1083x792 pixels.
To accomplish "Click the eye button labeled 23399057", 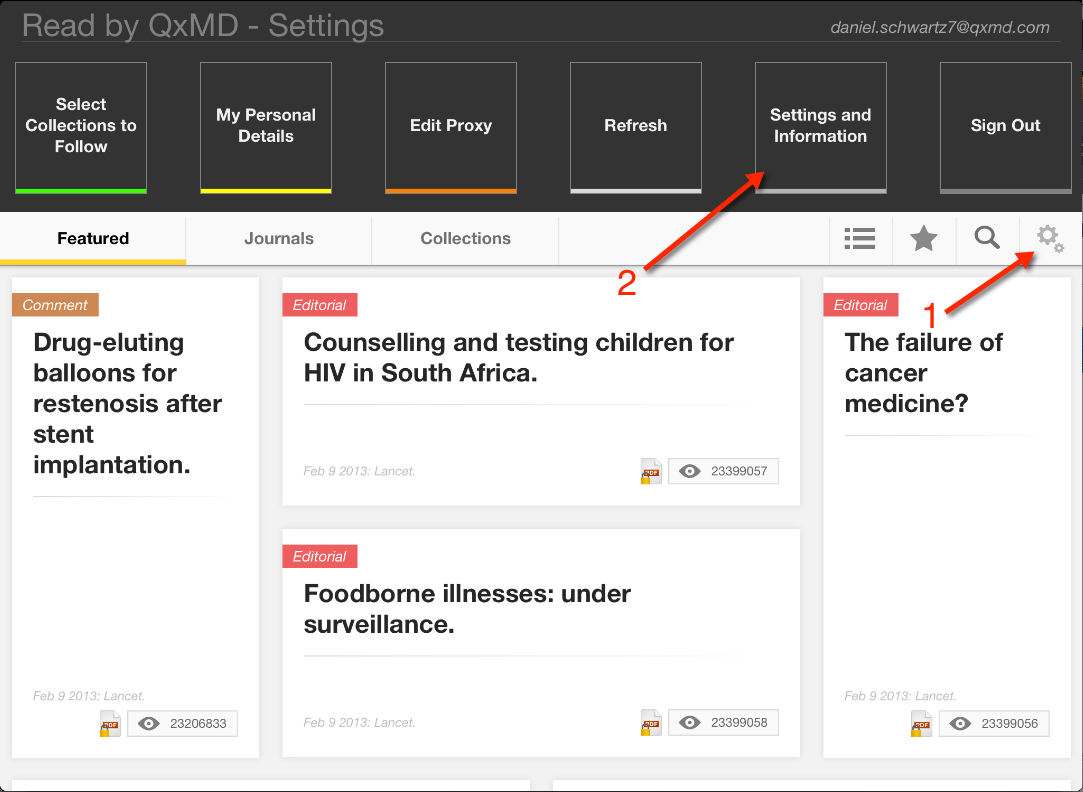I will [723, 471].
